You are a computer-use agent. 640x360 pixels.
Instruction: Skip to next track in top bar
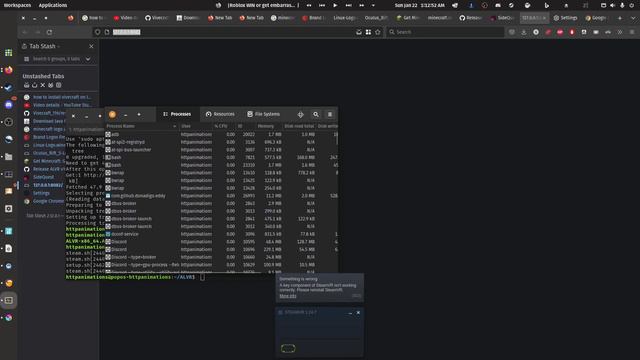[348, 5]
